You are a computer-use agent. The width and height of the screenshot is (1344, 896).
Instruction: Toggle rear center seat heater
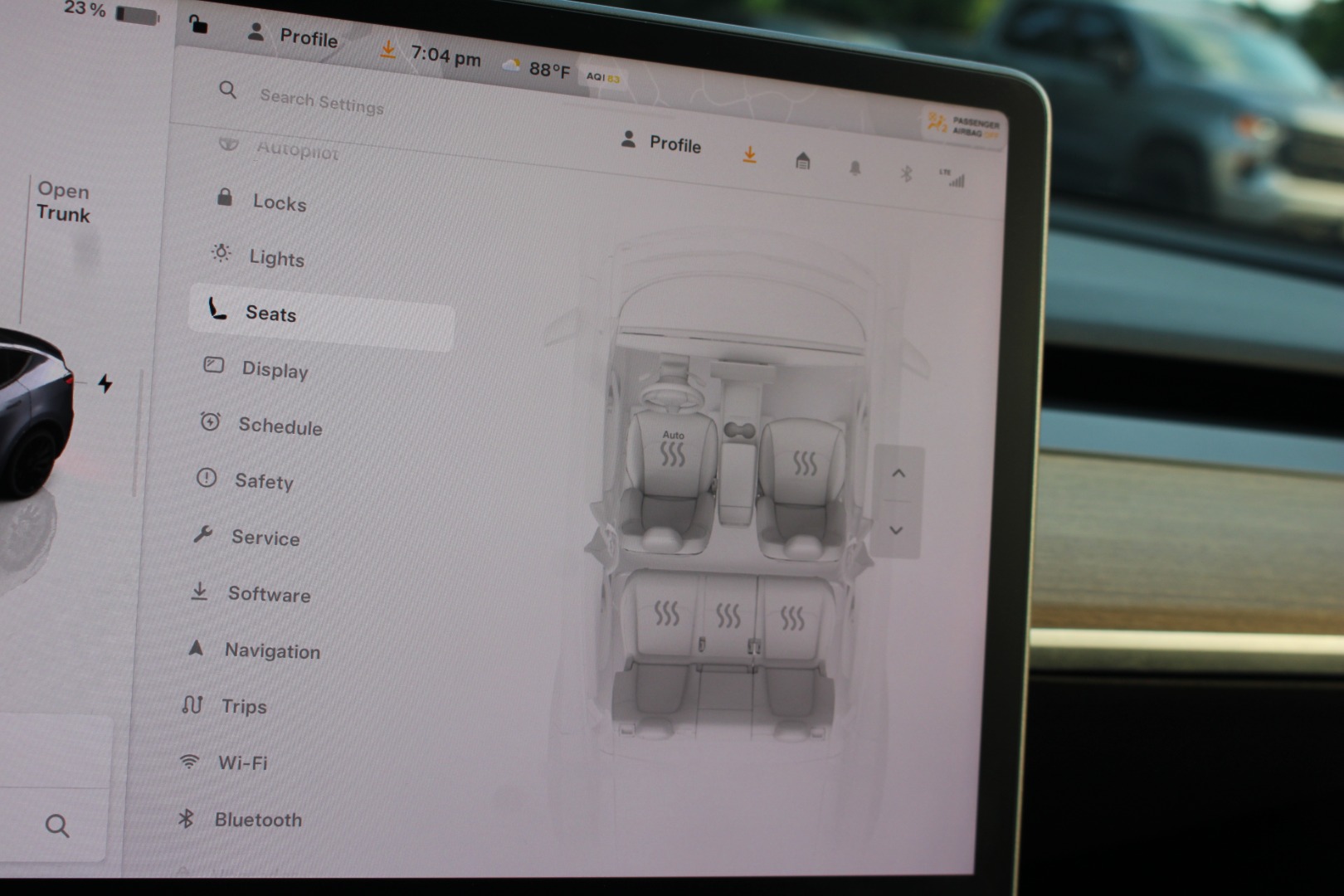pos(728,616)
